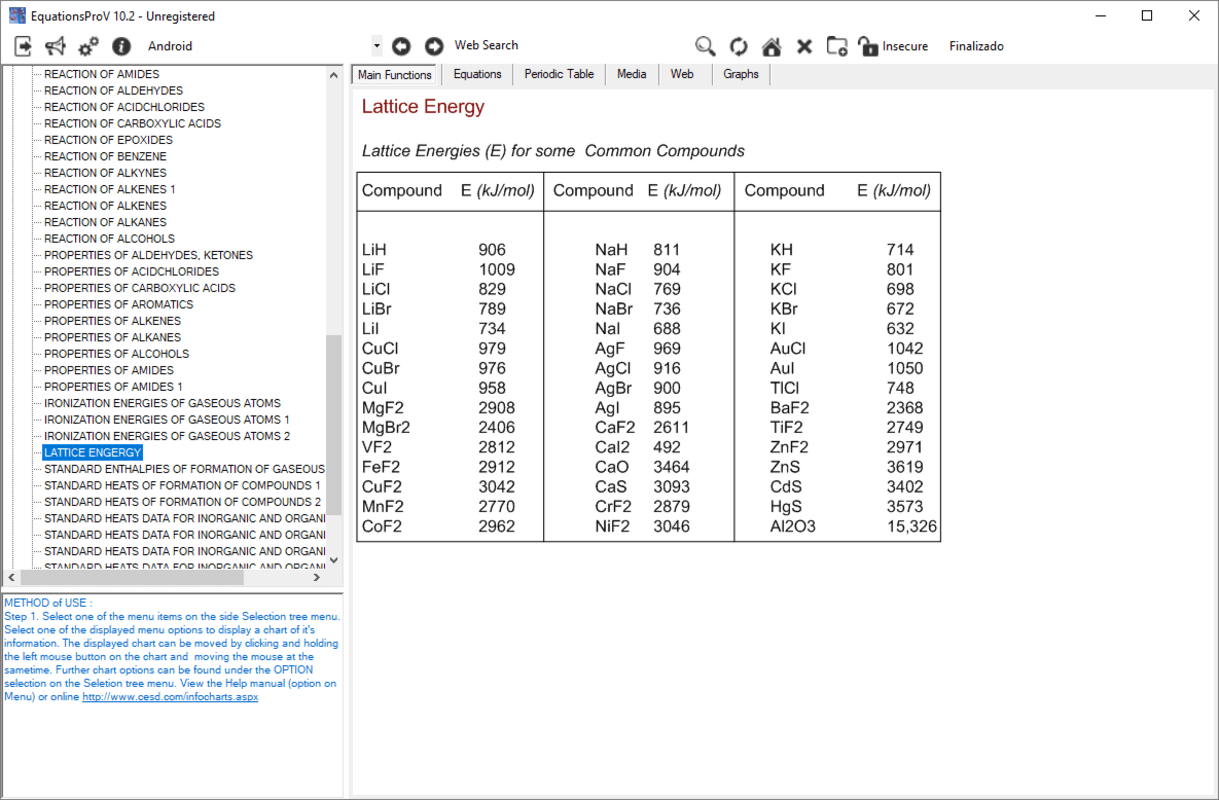
Task: Switch to the Equations tab
Action: tap(477, 74)
